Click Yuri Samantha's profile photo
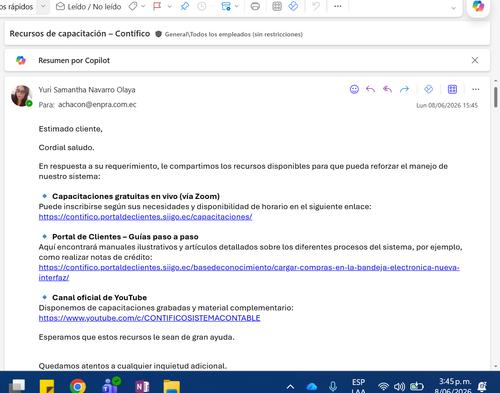500x393 pixels. click(21, 96)
